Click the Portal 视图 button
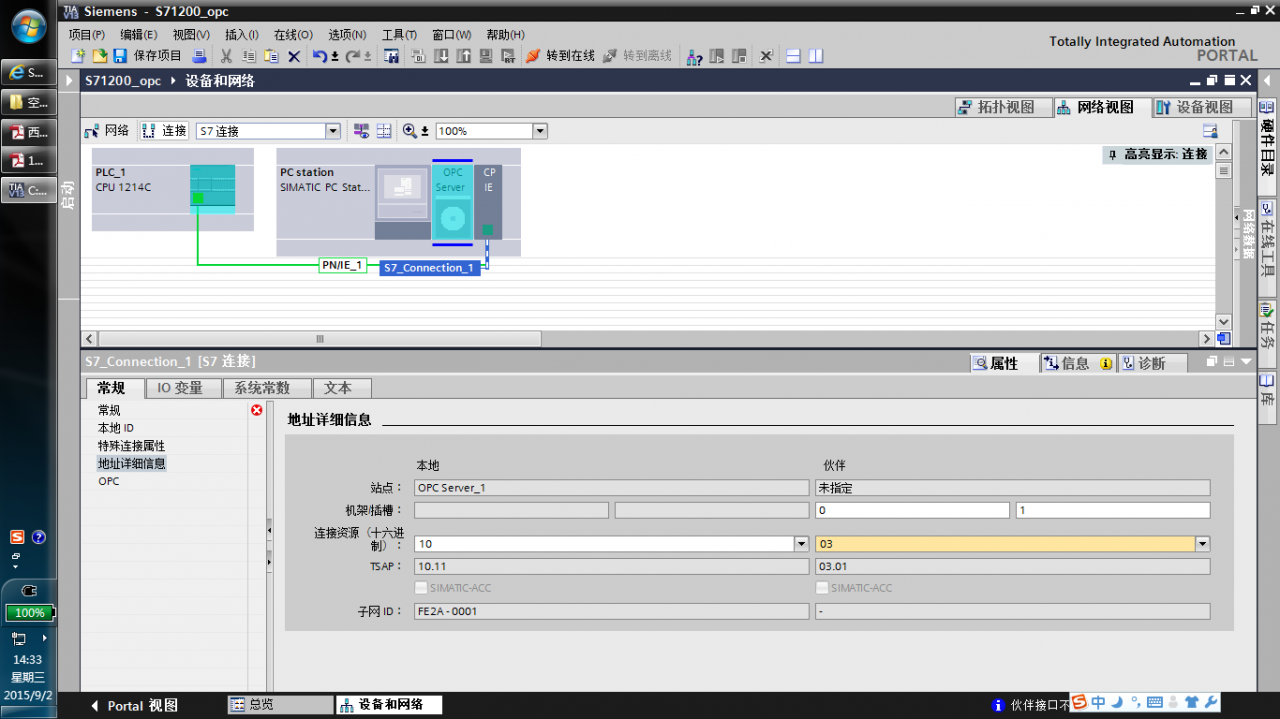1280x719 pixels. 134,705
